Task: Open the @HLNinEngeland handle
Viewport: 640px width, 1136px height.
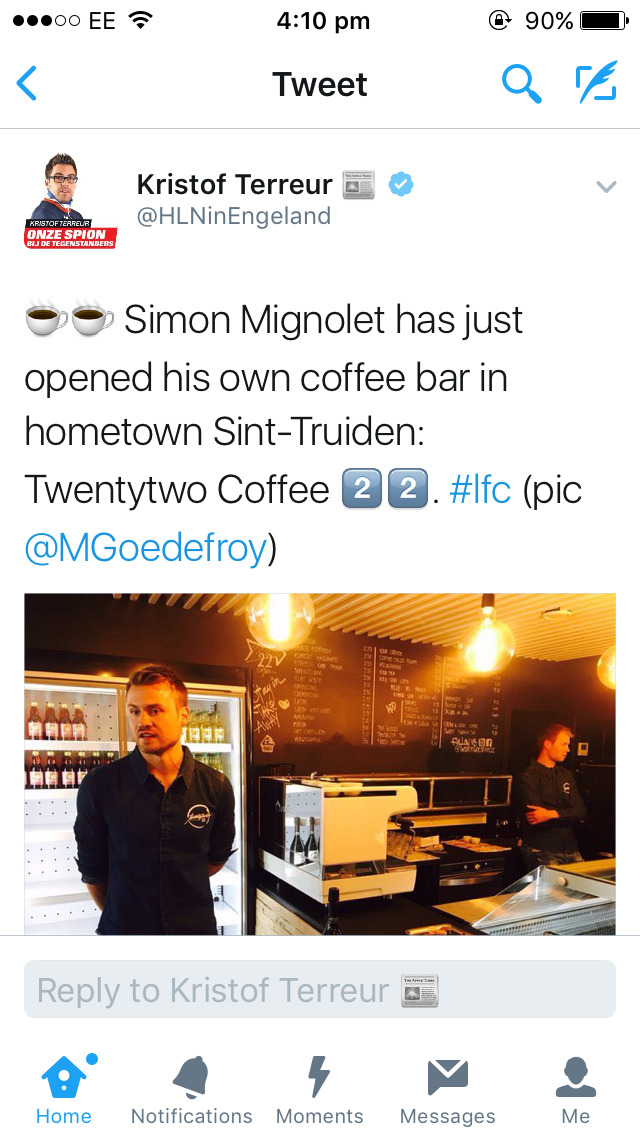Action: (x=233, y=217)
